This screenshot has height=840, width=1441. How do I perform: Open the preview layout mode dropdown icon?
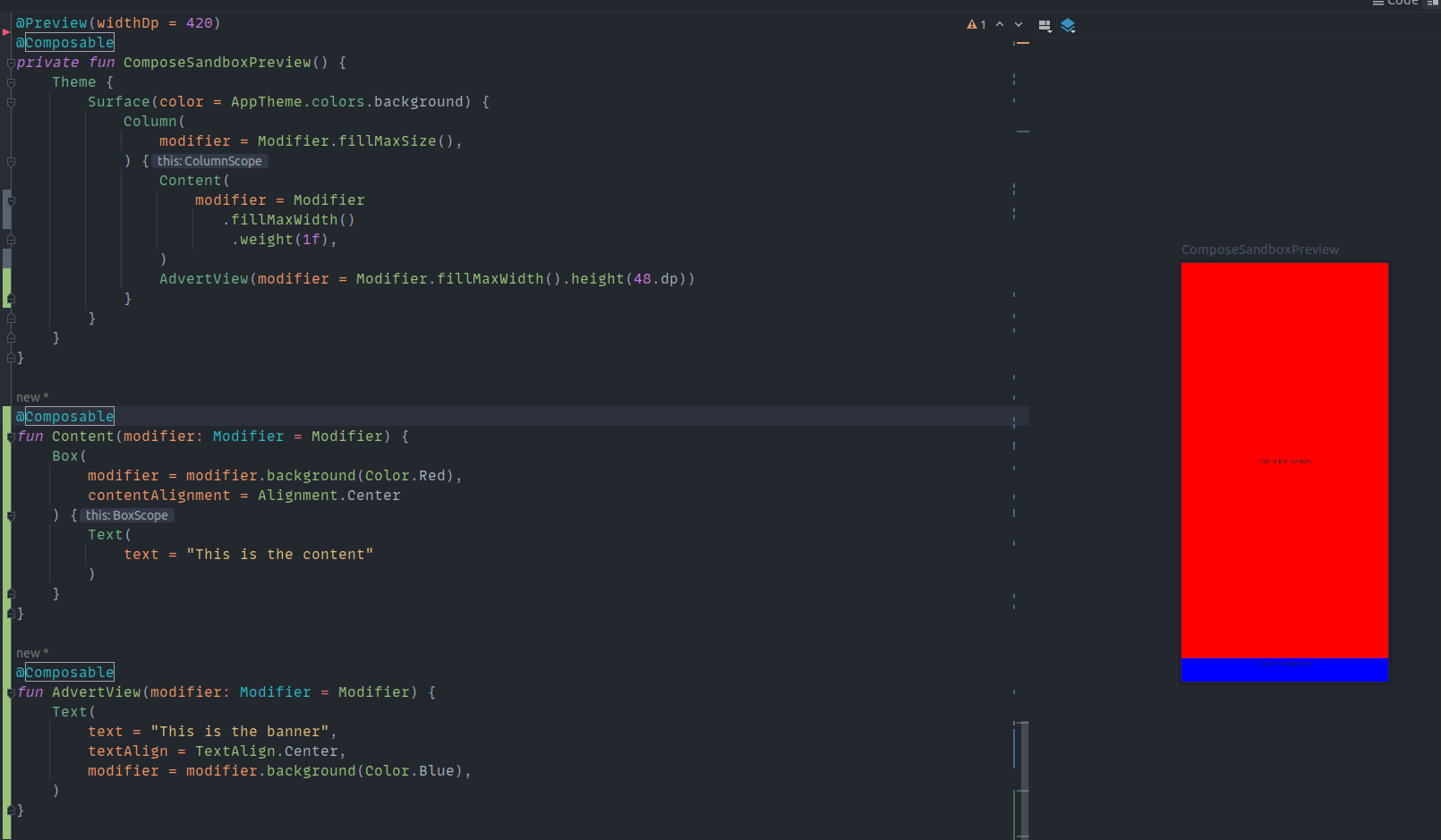1045,26
